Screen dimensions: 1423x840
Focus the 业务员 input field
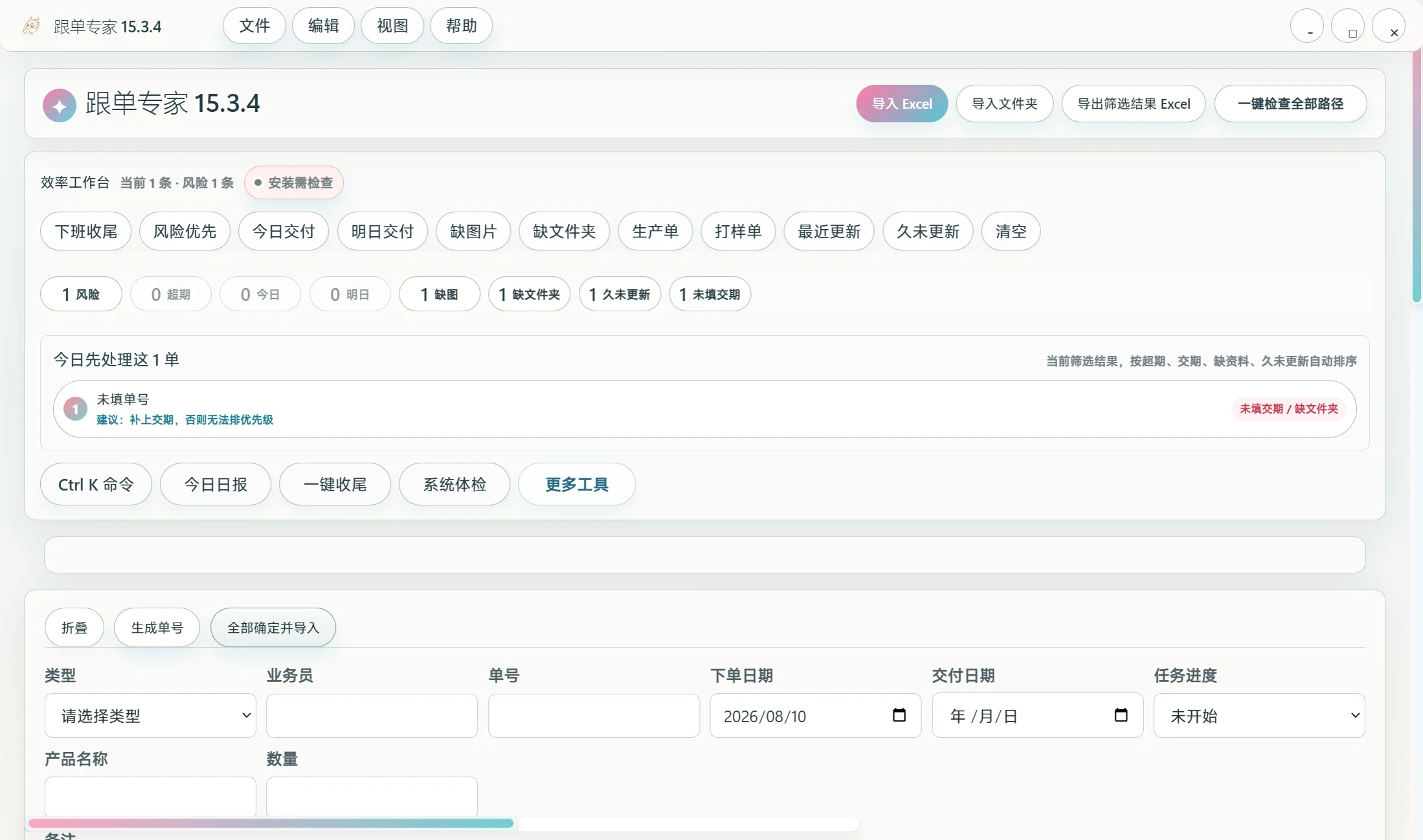(x=372, y=716)
